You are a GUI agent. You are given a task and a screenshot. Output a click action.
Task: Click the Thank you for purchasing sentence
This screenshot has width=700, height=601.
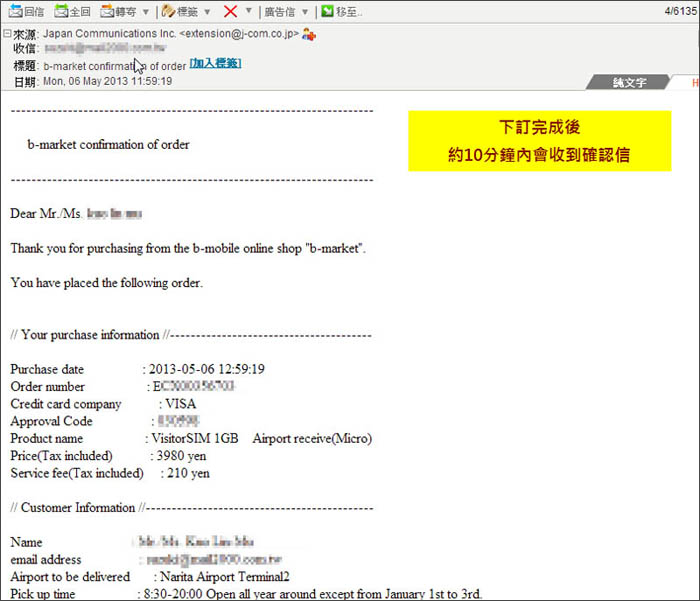[188, 248]
